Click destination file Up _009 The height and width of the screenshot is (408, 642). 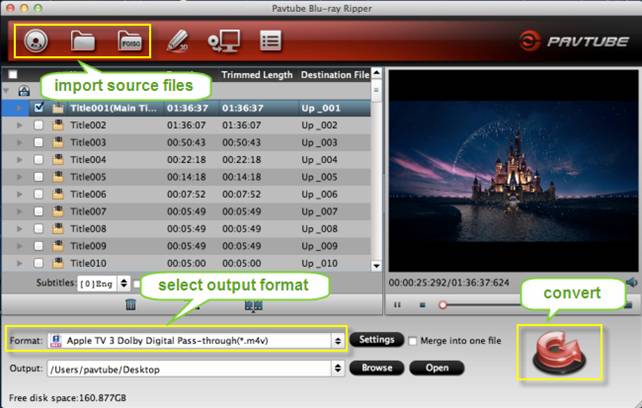click(x=319, y=245)
